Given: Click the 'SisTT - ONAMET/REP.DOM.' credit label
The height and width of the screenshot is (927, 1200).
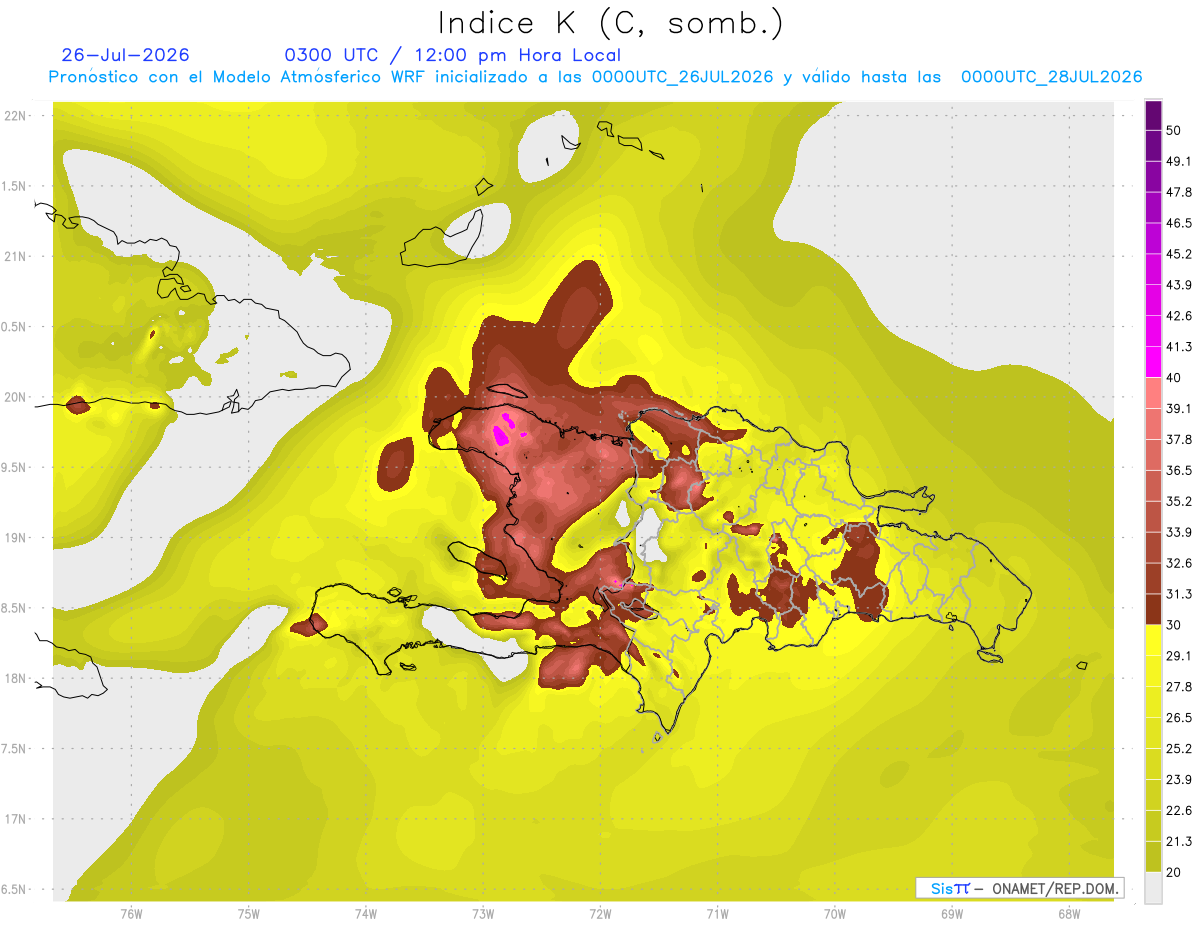Looking at the screenshot, I should coord(1019,888).
